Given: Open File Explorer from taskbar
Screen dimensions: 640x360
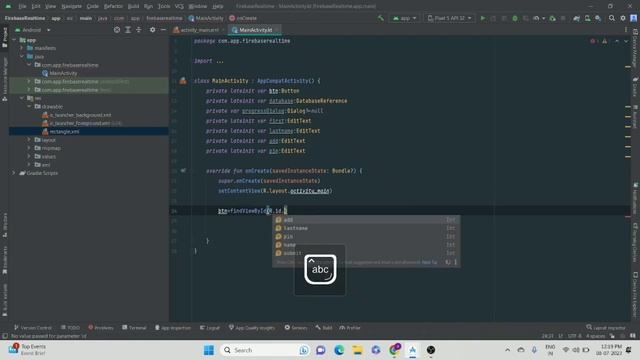Looking at the screenshot, I should [358, 350].
